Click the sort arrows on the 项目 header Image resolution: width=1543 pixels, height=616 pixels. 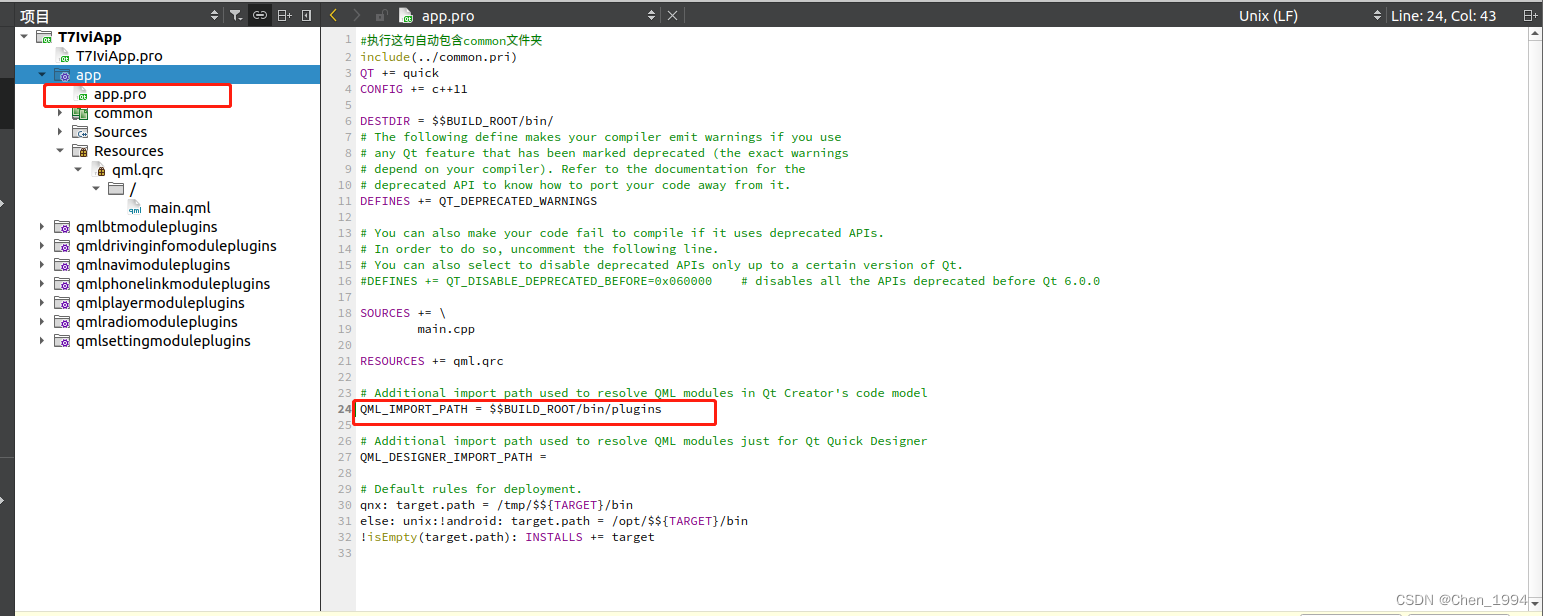pyautogui.click(x=214, y=15)
